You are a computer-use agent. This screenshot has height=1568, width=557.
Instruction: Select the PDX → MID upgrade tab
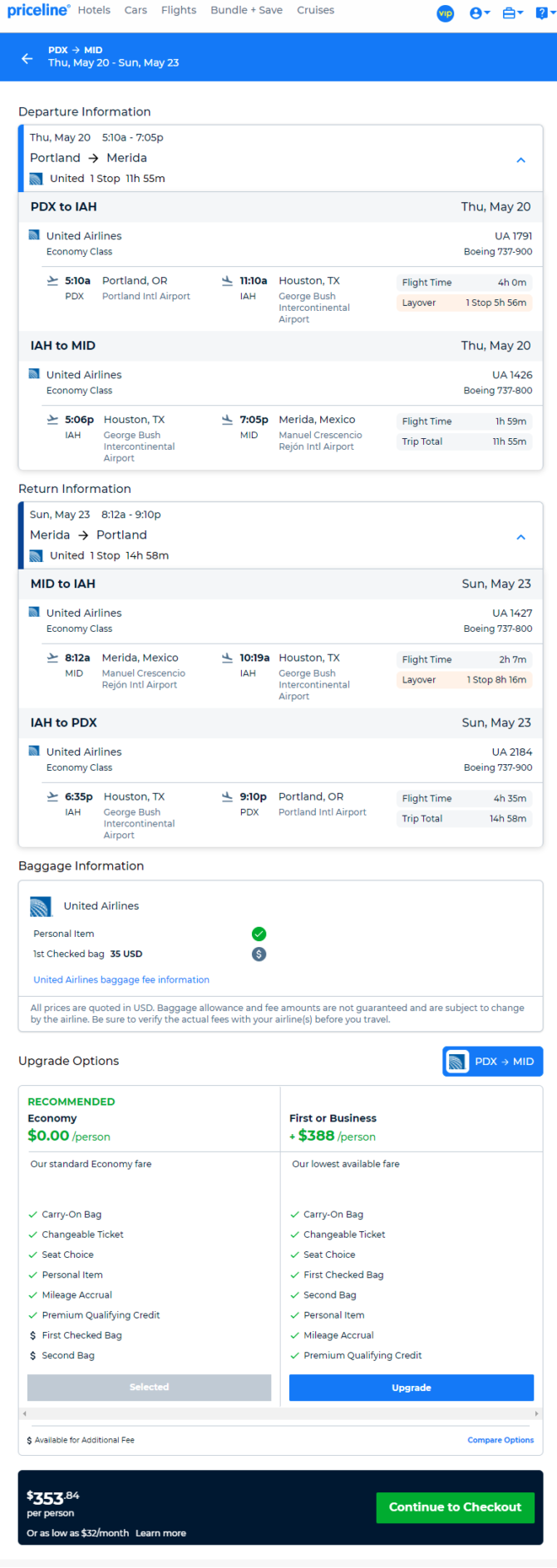pyautogui.click(x=493, y=1062)
